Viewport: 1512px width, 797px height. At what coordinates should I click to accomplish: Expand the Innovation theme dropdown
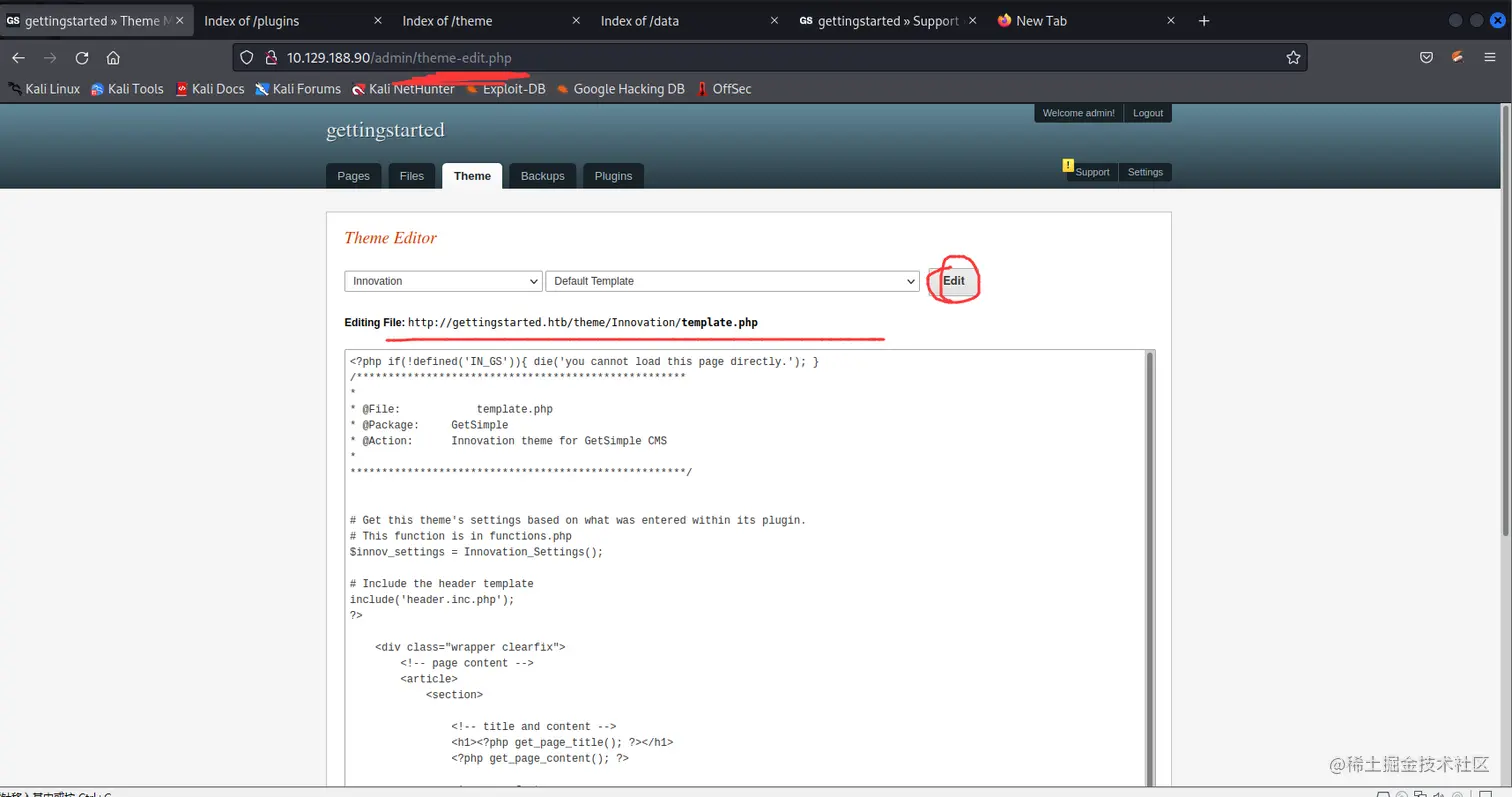(x=443, y=281)
